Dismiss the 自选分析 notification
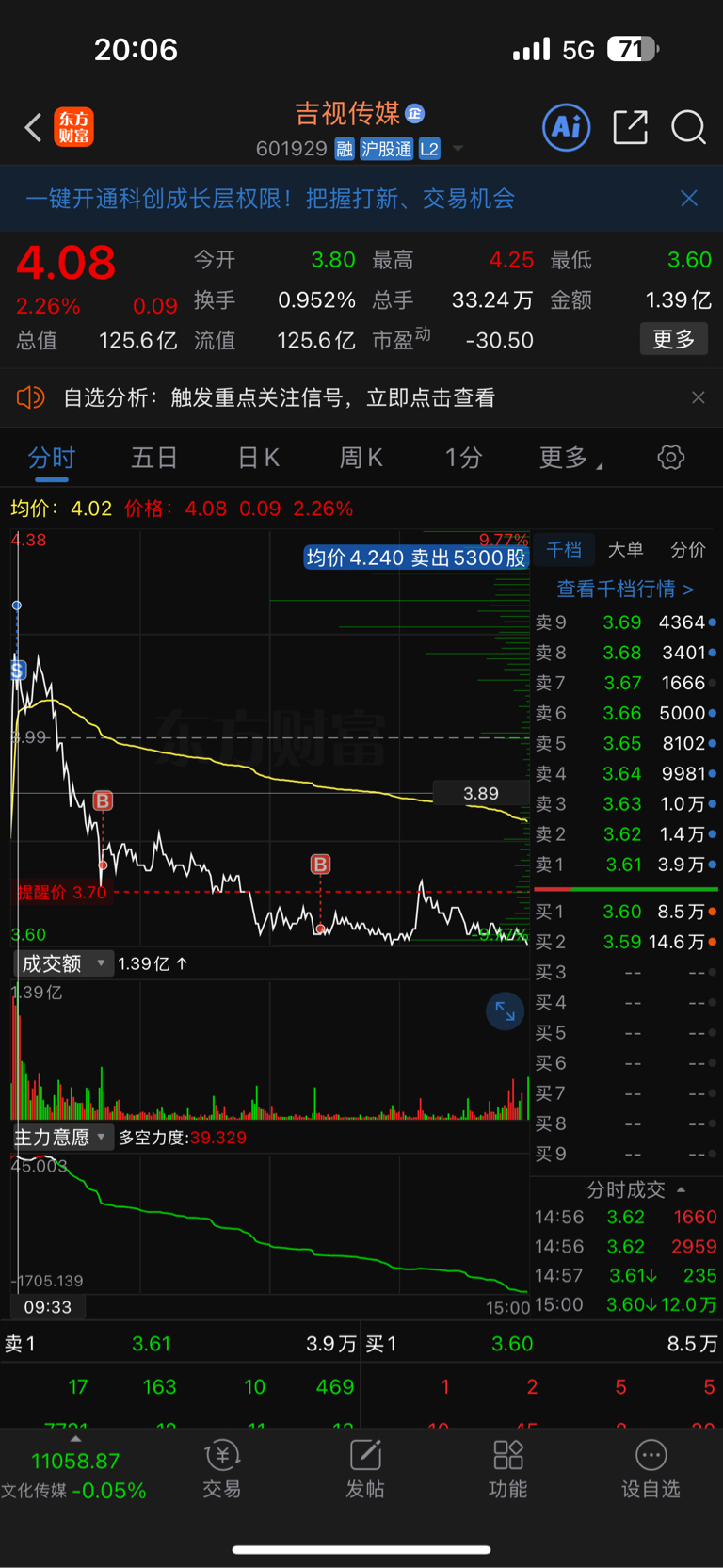The image size is (723, 1568). click(x=698, y=397)
